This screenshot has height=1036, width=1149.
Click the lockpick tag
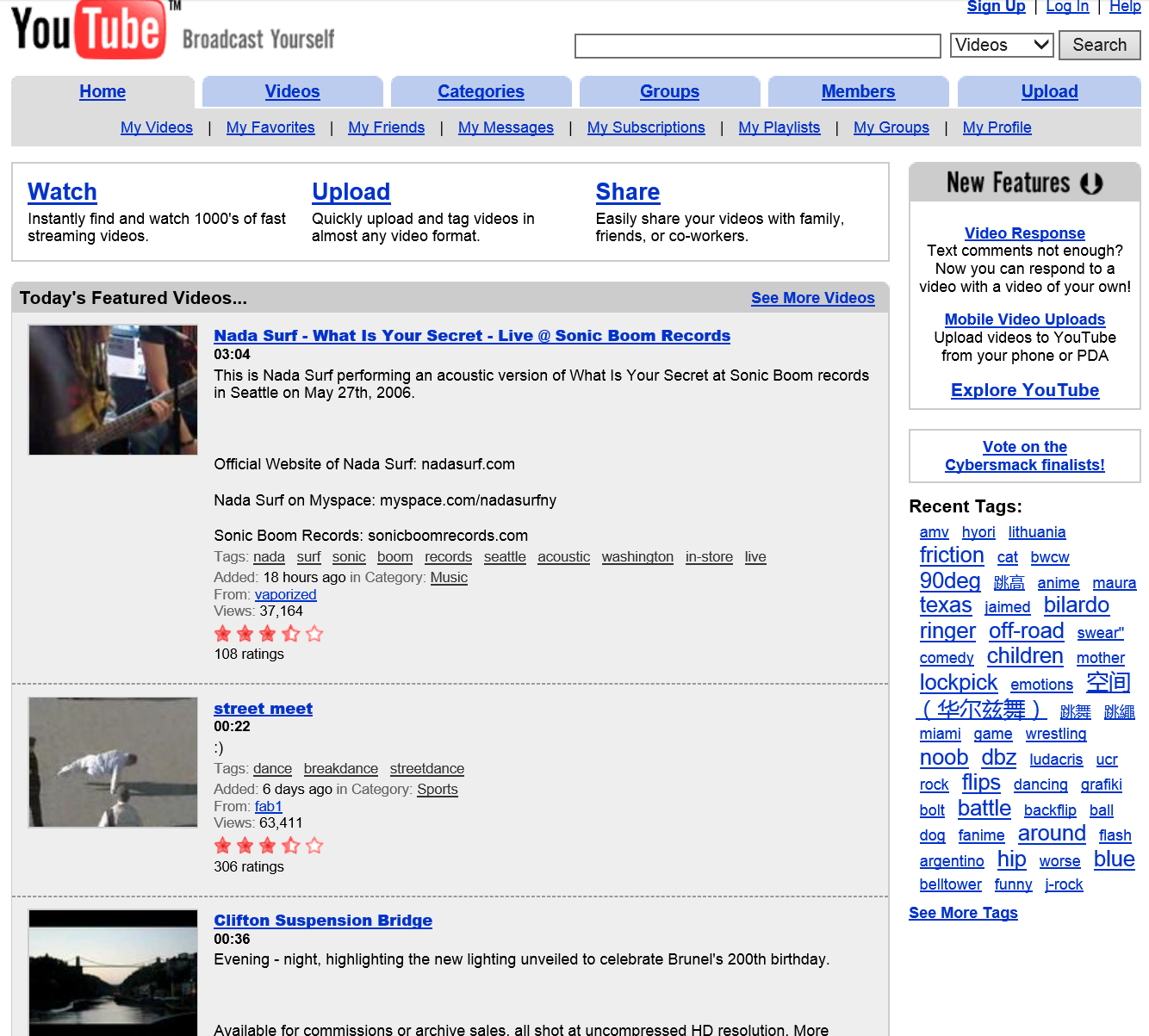click(x=958, y=683)
